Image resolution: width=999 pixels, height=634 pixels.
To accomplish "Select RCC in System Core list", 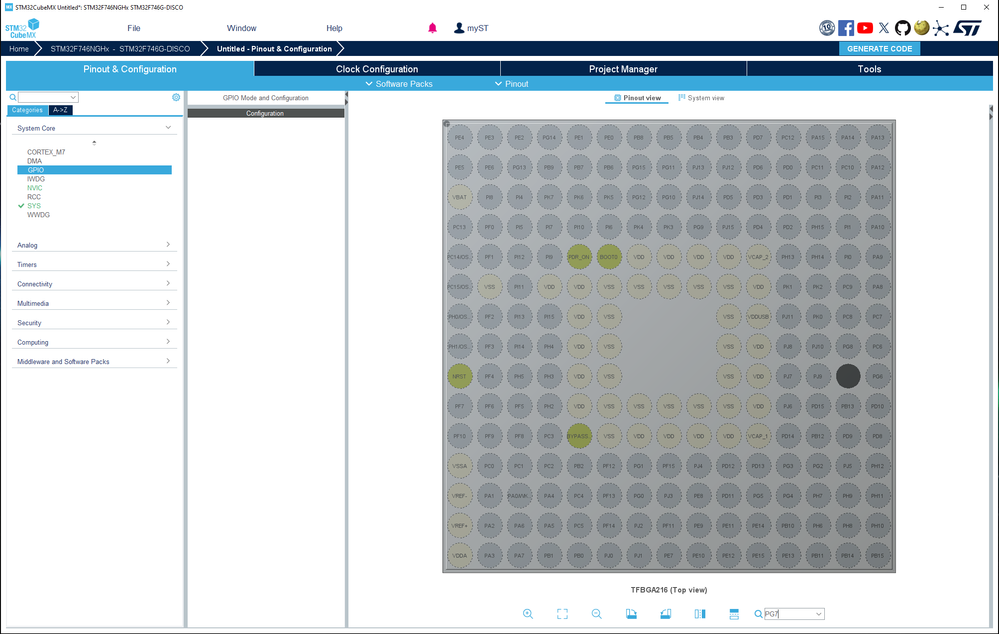I will [34, 197].
